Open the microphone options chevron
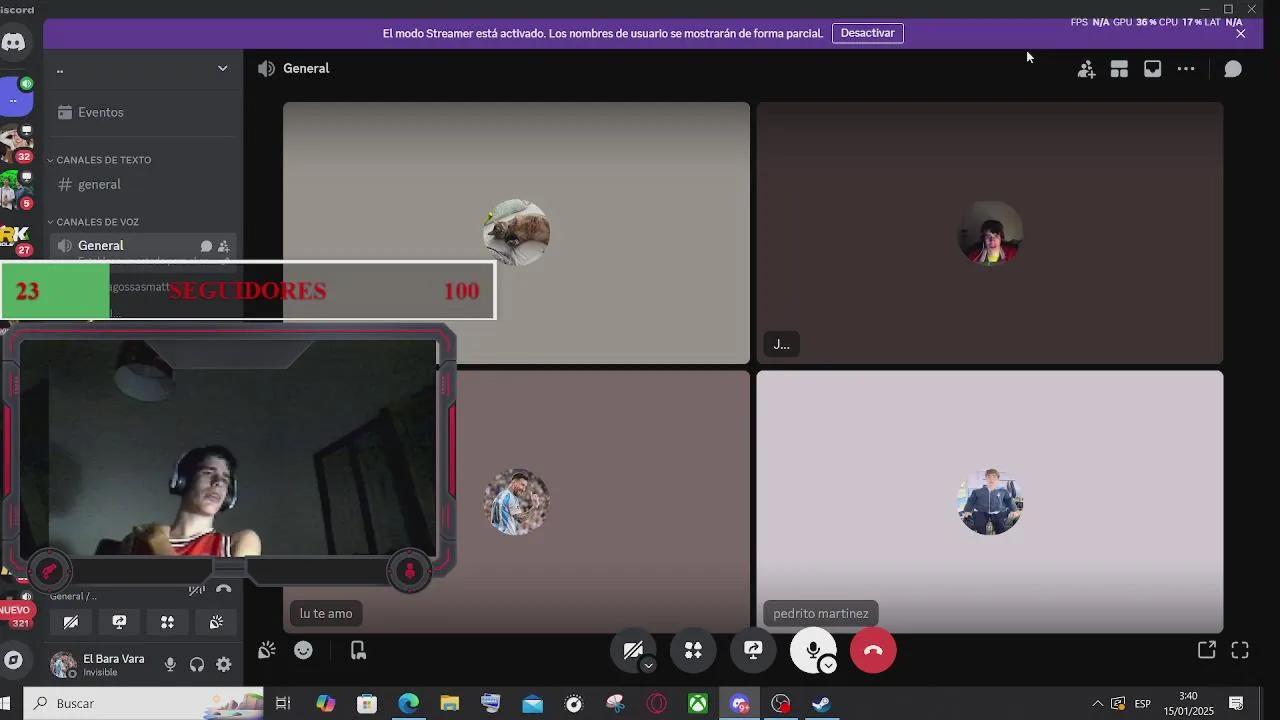The height and width of the screenshot is (720, 1280). (828, 664)
